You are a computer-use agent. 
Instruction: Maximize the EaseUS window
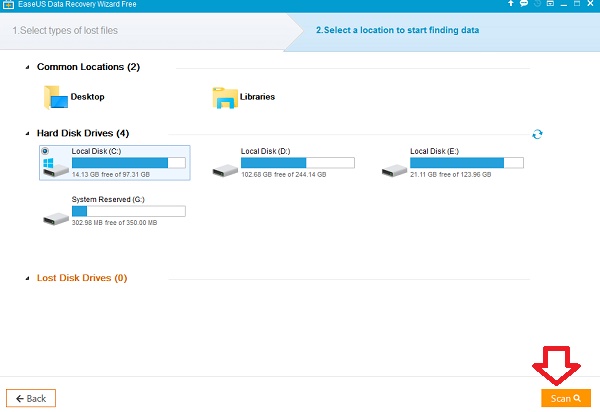[x=577, y=3]
